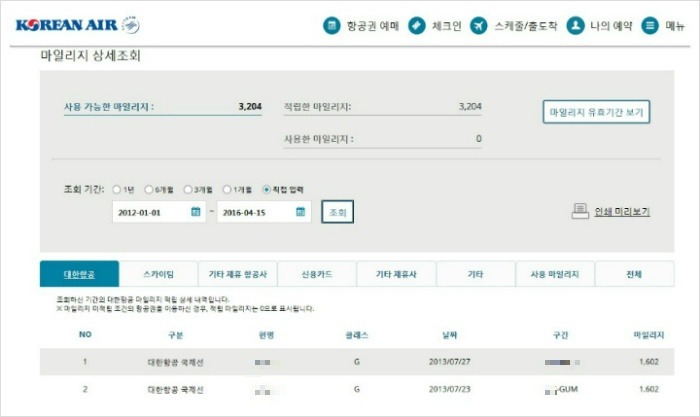Click 적립한 마일리지 value 3,204
Screen dimensions: 700x417
(x=470, y=107)
